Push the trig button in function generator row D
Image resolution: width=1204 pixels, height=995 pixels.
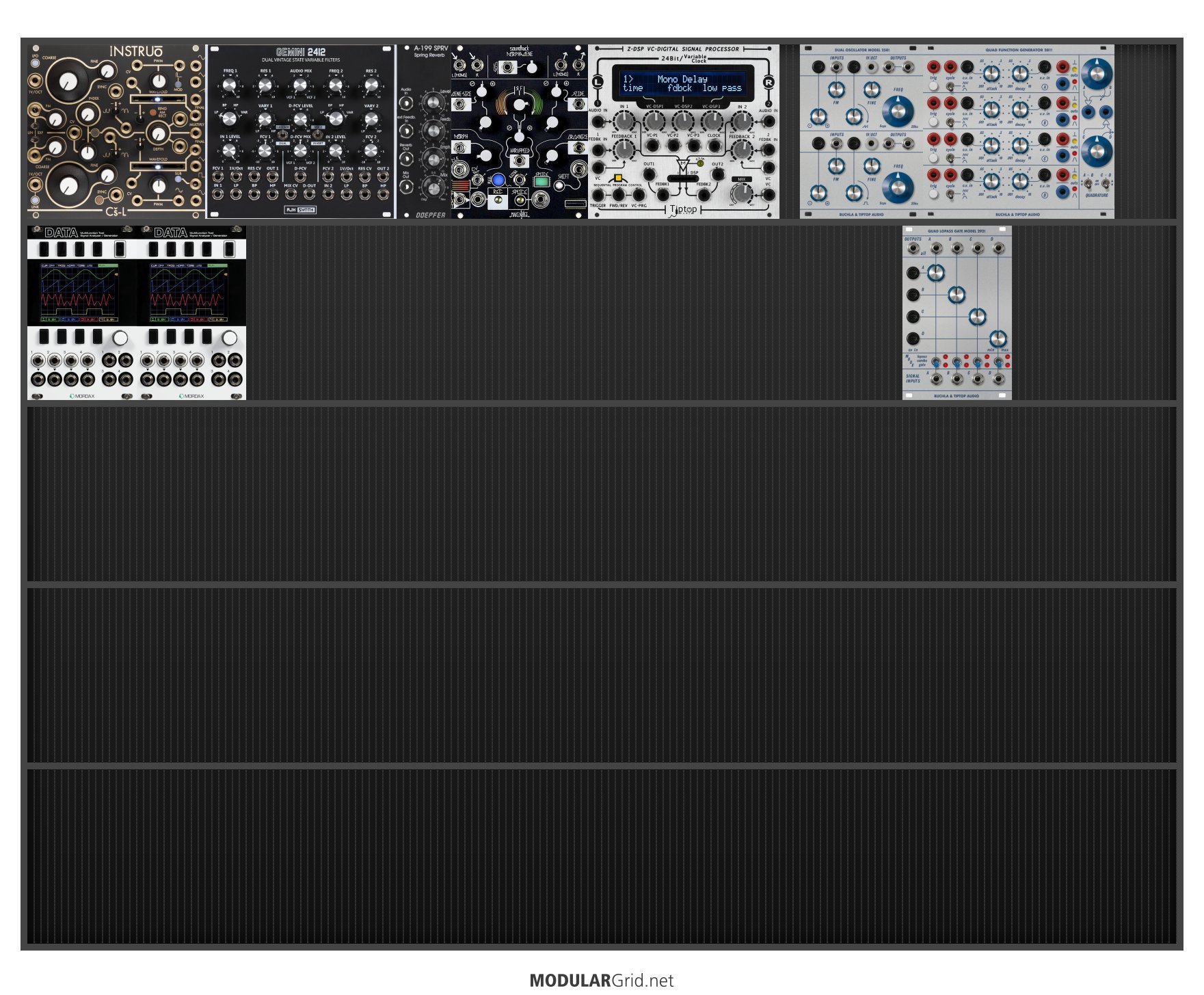tap(933, 194)
